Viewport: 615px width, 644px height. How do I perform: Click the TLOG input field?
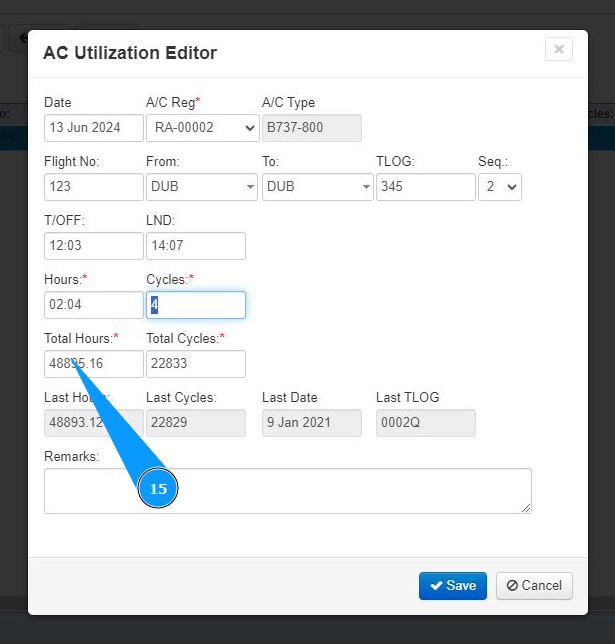click(425, 187)
